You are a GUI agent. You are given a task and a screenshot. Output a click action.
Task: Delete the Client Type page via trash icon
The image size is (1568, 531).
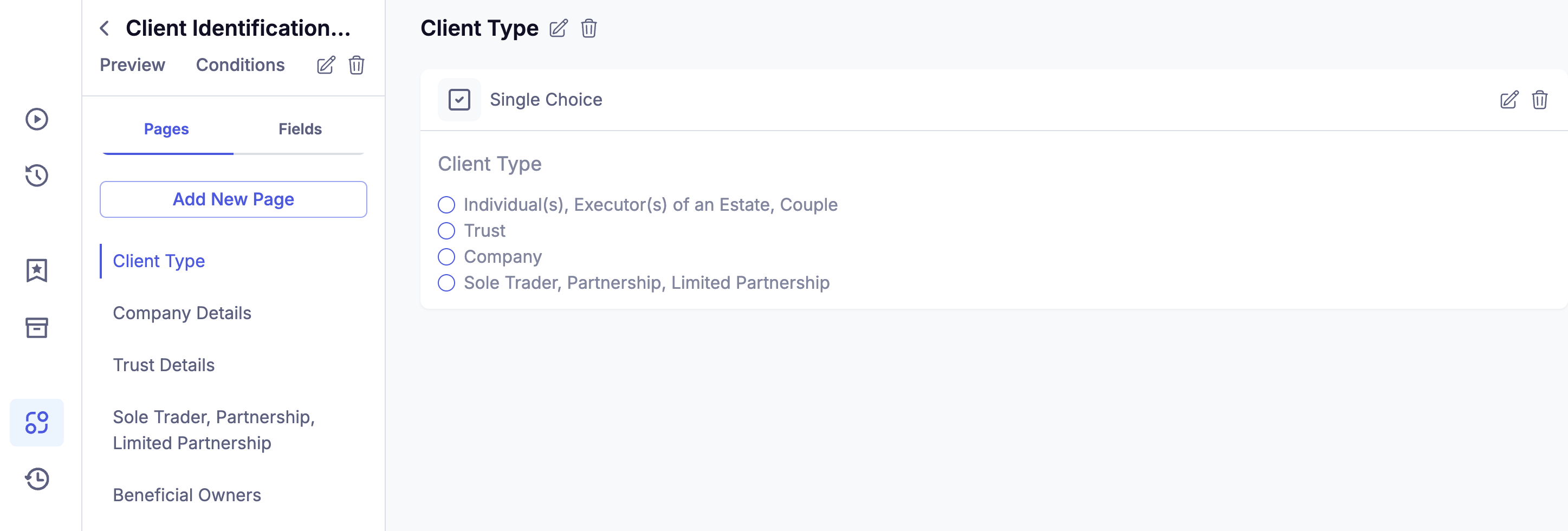pyautogui.click(x=588, y=29)
